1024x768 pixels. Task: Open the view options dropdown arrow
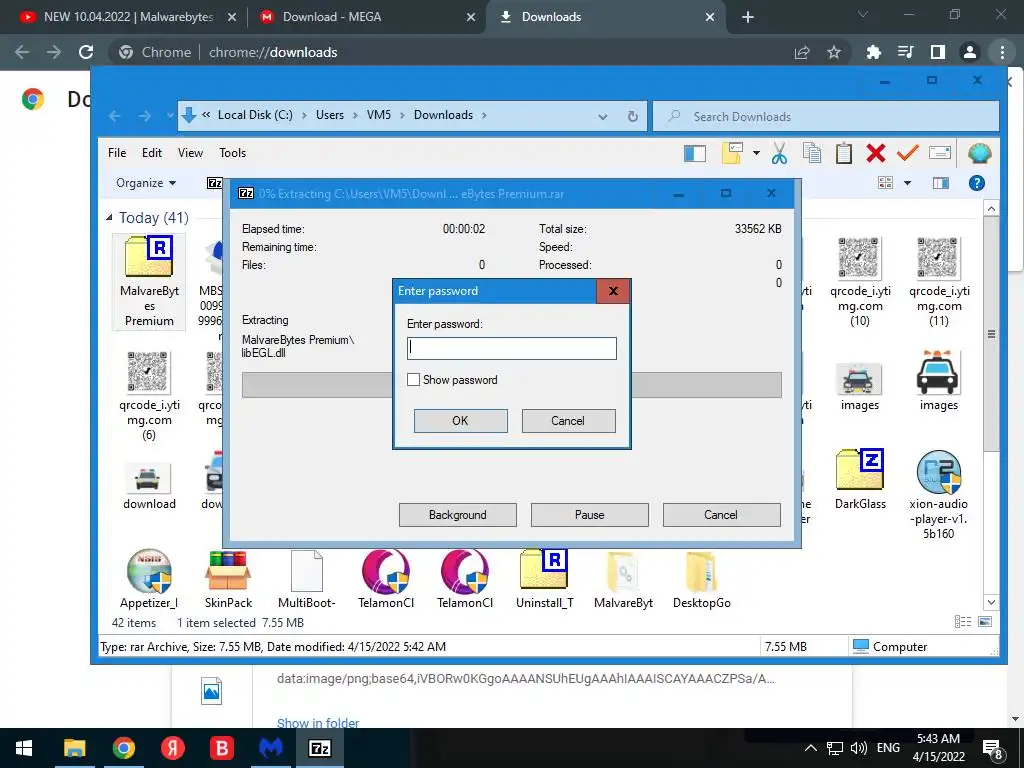pos(907,183)
